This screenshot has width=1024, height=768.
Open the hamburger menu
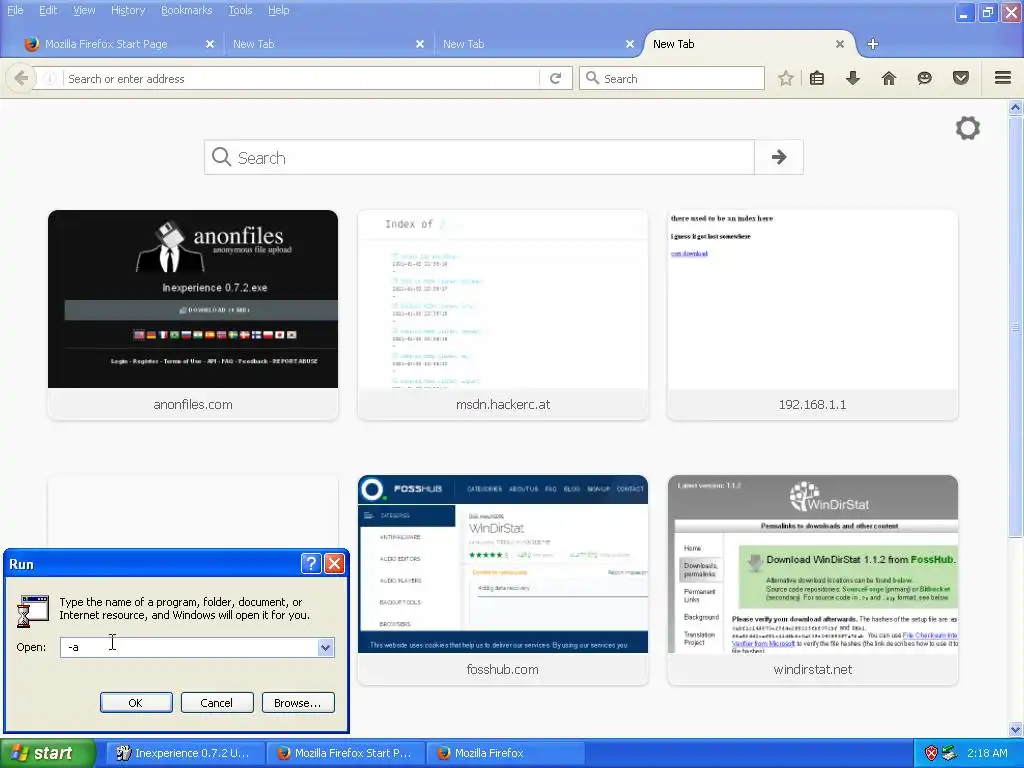[x=1003, y=78]
